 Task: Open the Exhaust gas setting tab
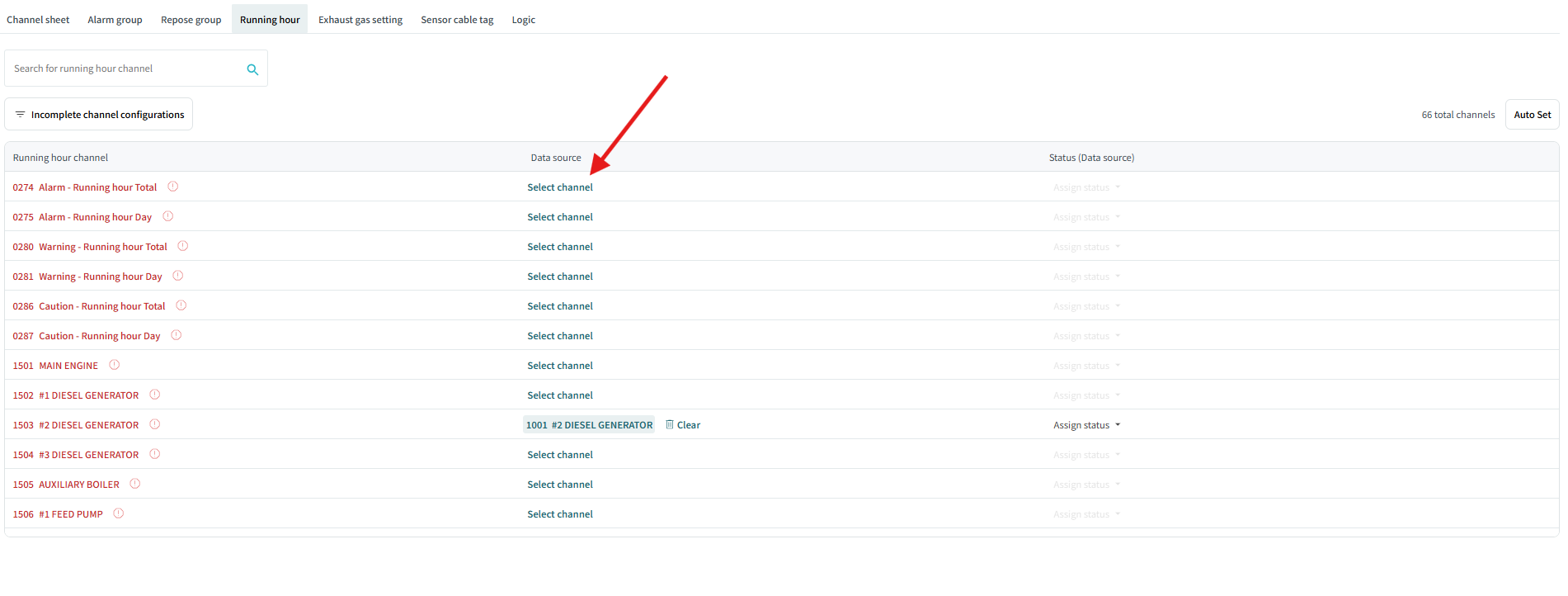click(x=360, y=20)
